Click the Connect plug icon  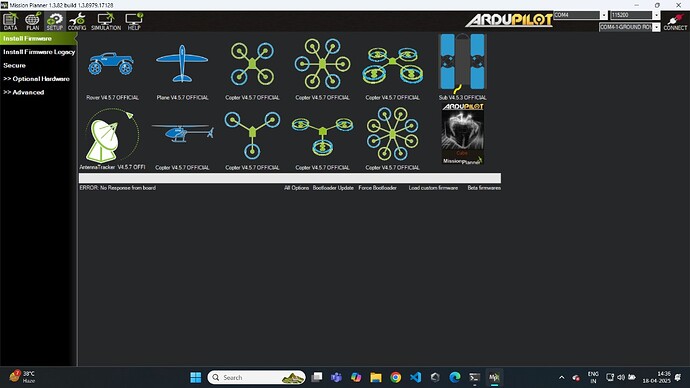click(x=675, y=19)
